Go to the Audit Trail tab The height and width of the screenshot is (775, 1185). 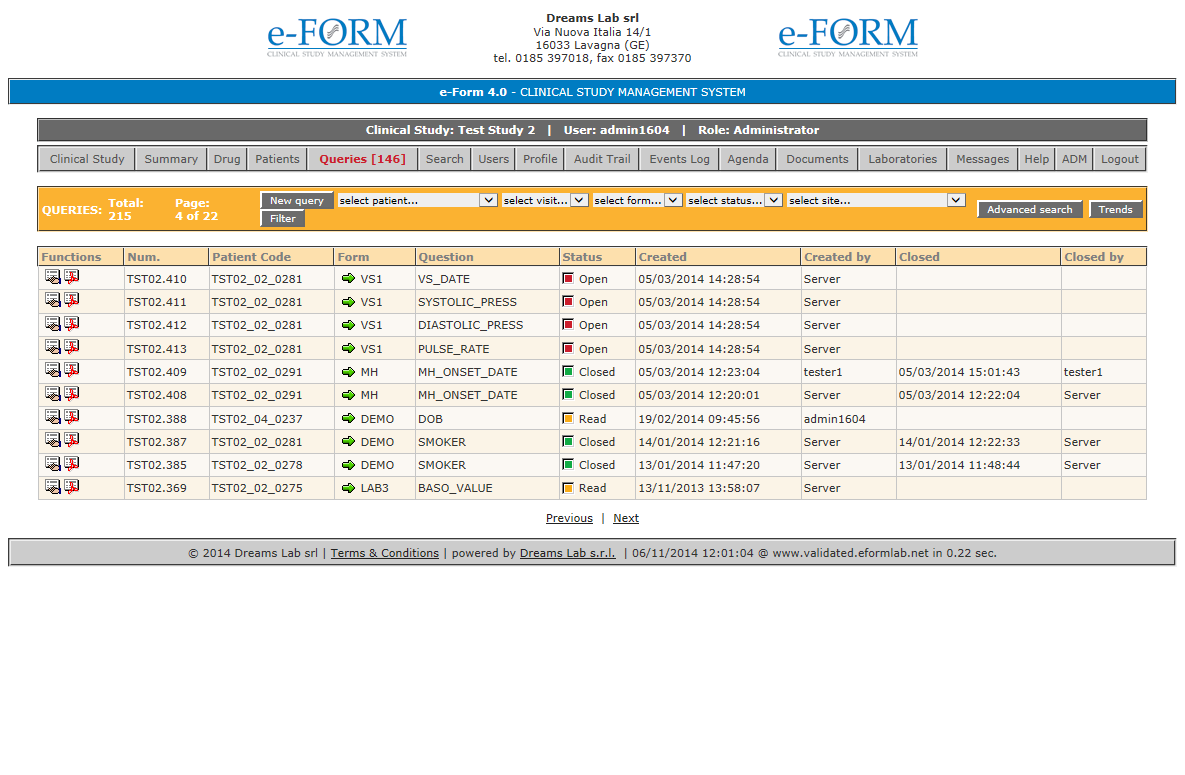click(602, 159)
